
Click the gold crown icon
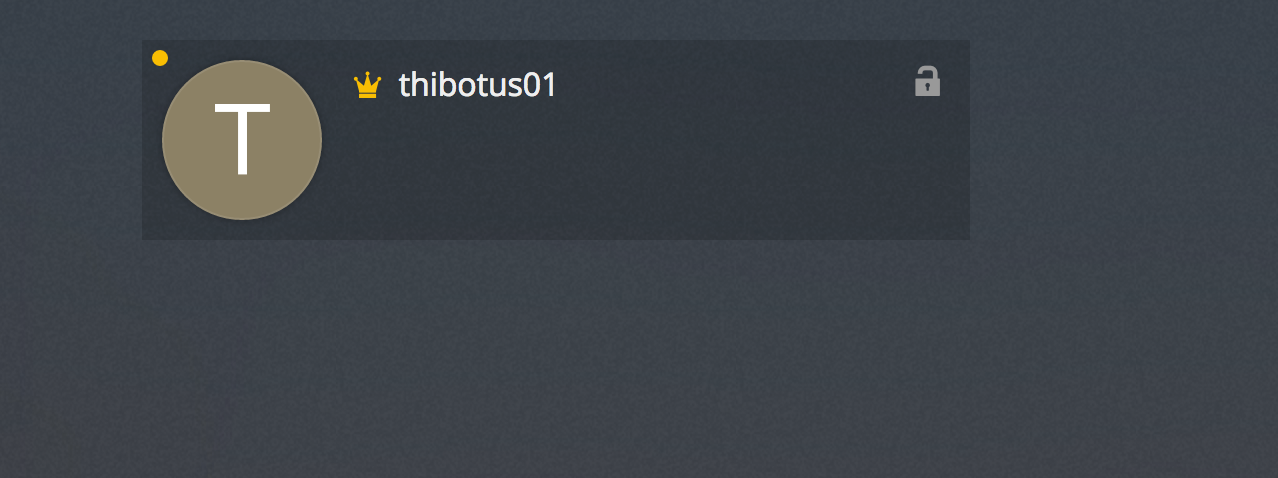(x=367, y=86)
